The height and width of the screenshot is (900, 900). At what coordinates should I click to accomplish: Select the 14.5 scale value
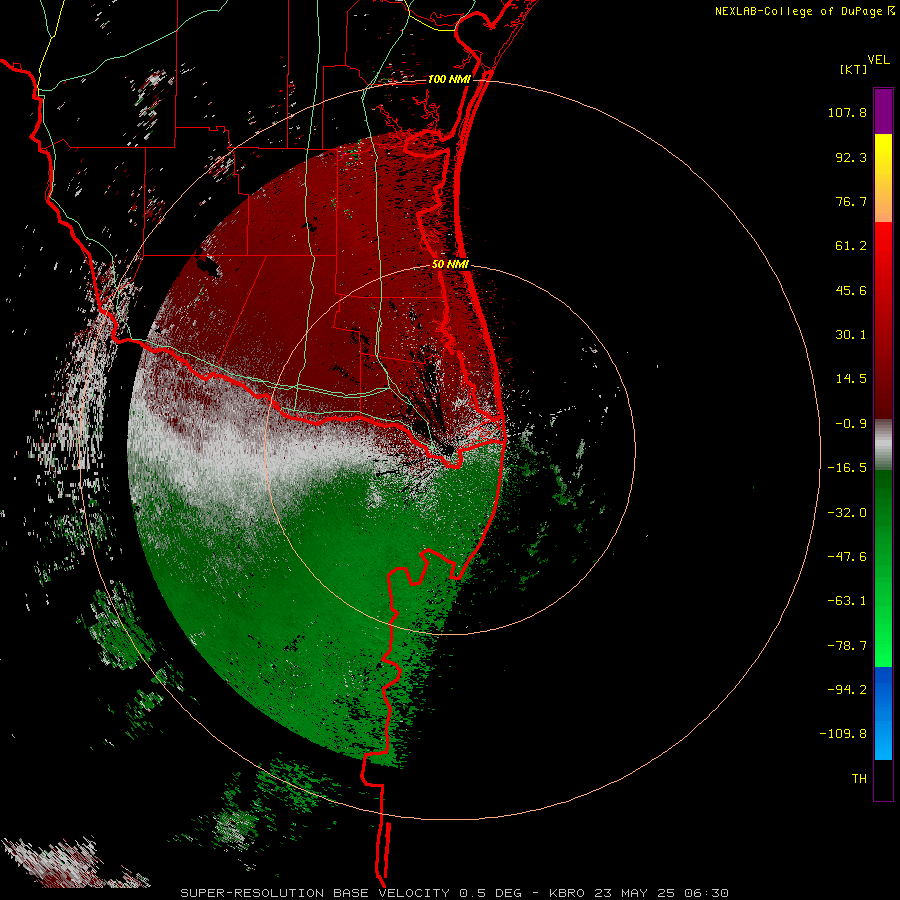(x=851, y=379)
